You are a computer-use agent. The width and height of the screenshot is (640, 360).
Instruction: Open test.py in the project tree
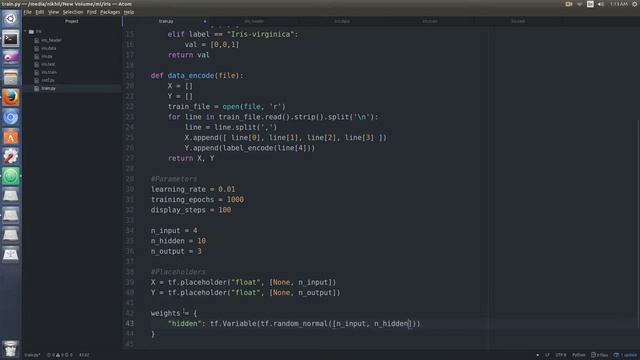click(48, 80)
